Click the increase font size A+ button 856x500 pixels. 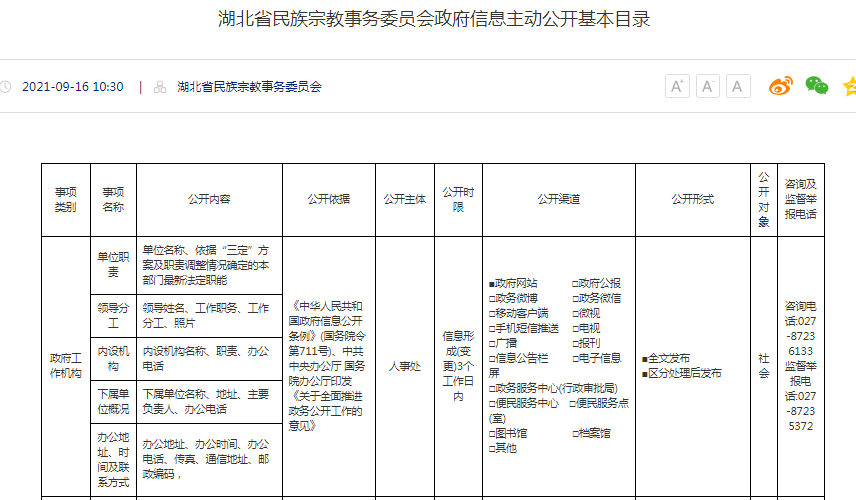pyautogui.click(x=677, y=86)
